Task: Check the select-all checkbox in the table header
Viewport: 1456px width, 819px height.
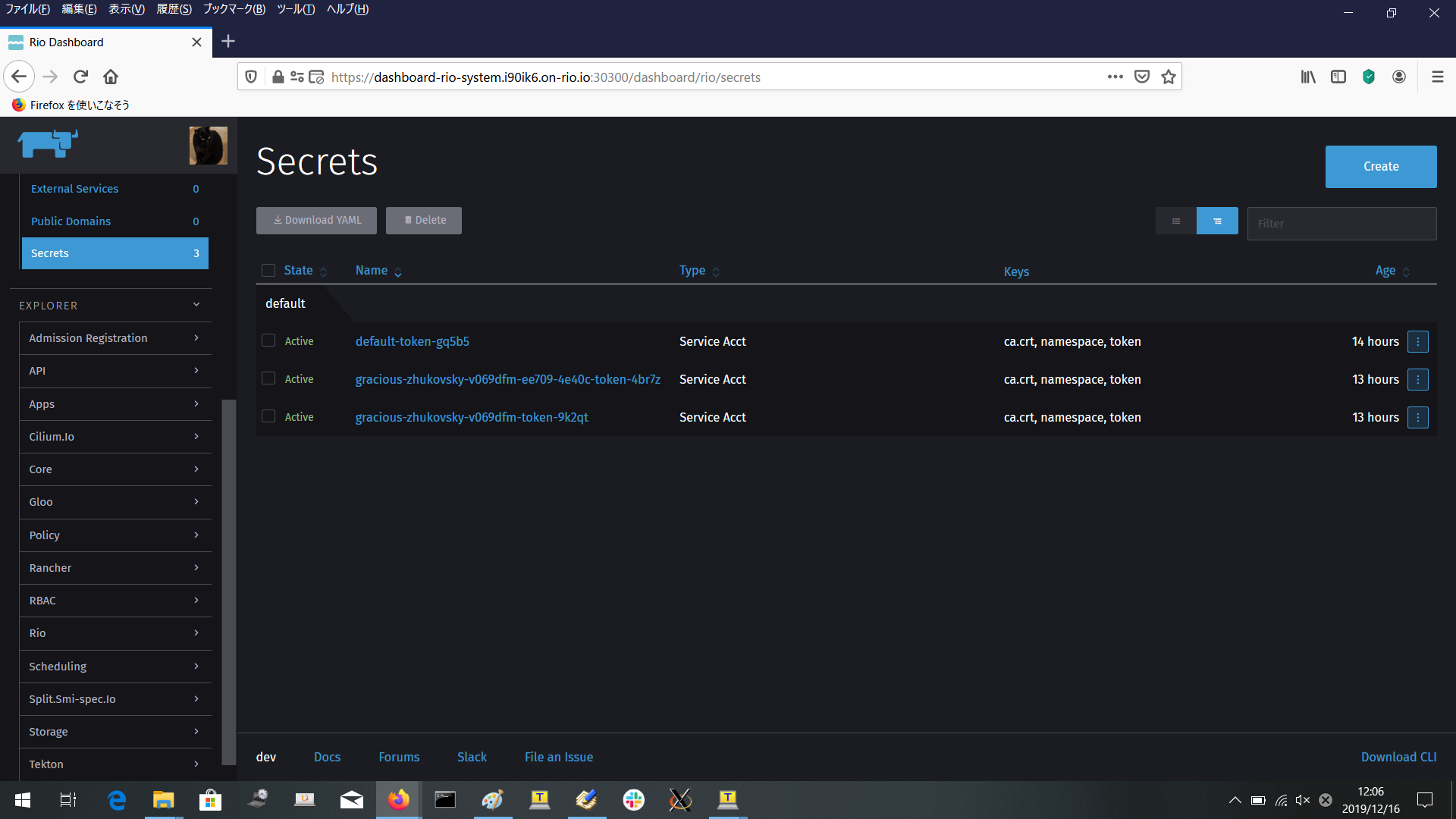Action: click(268, 270)
